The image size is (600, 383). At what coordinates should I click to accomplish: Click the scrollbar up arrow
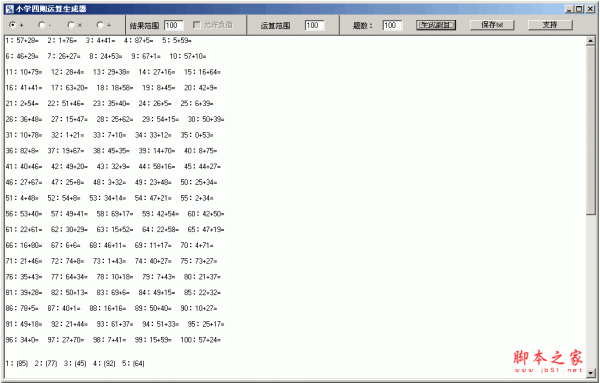coord(590,41)
